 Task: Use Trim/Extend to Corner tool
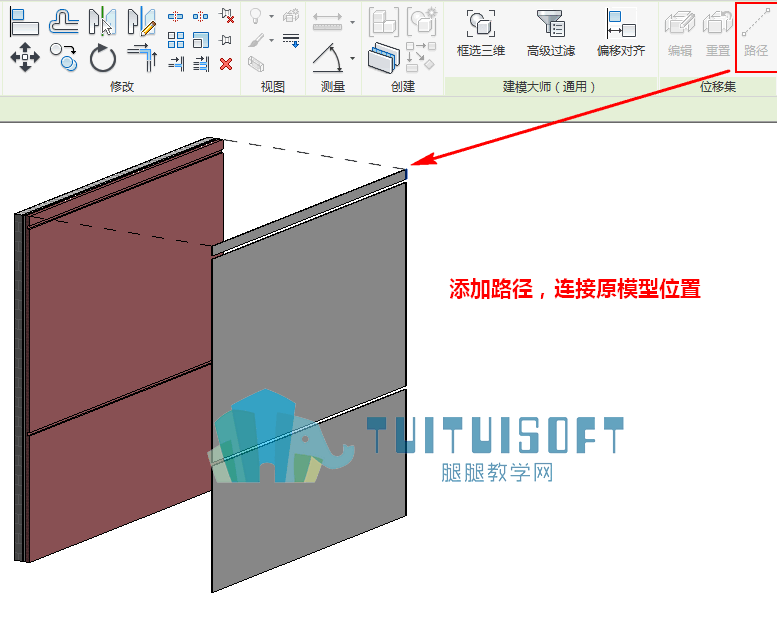(142, 58)
